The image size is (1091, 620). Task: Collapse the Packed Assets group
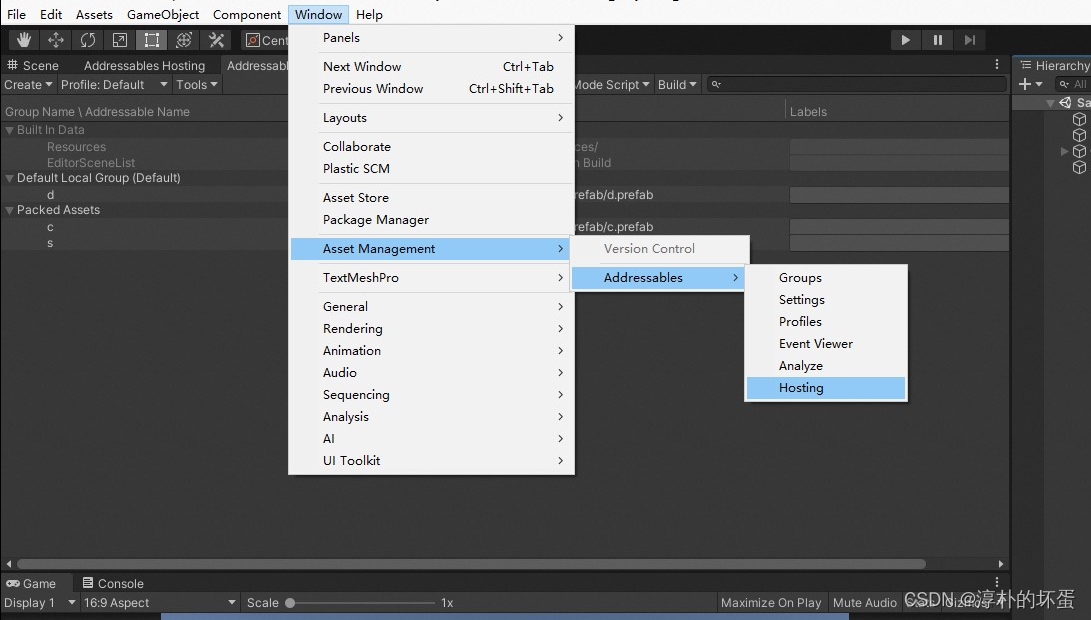pos(10,210)
